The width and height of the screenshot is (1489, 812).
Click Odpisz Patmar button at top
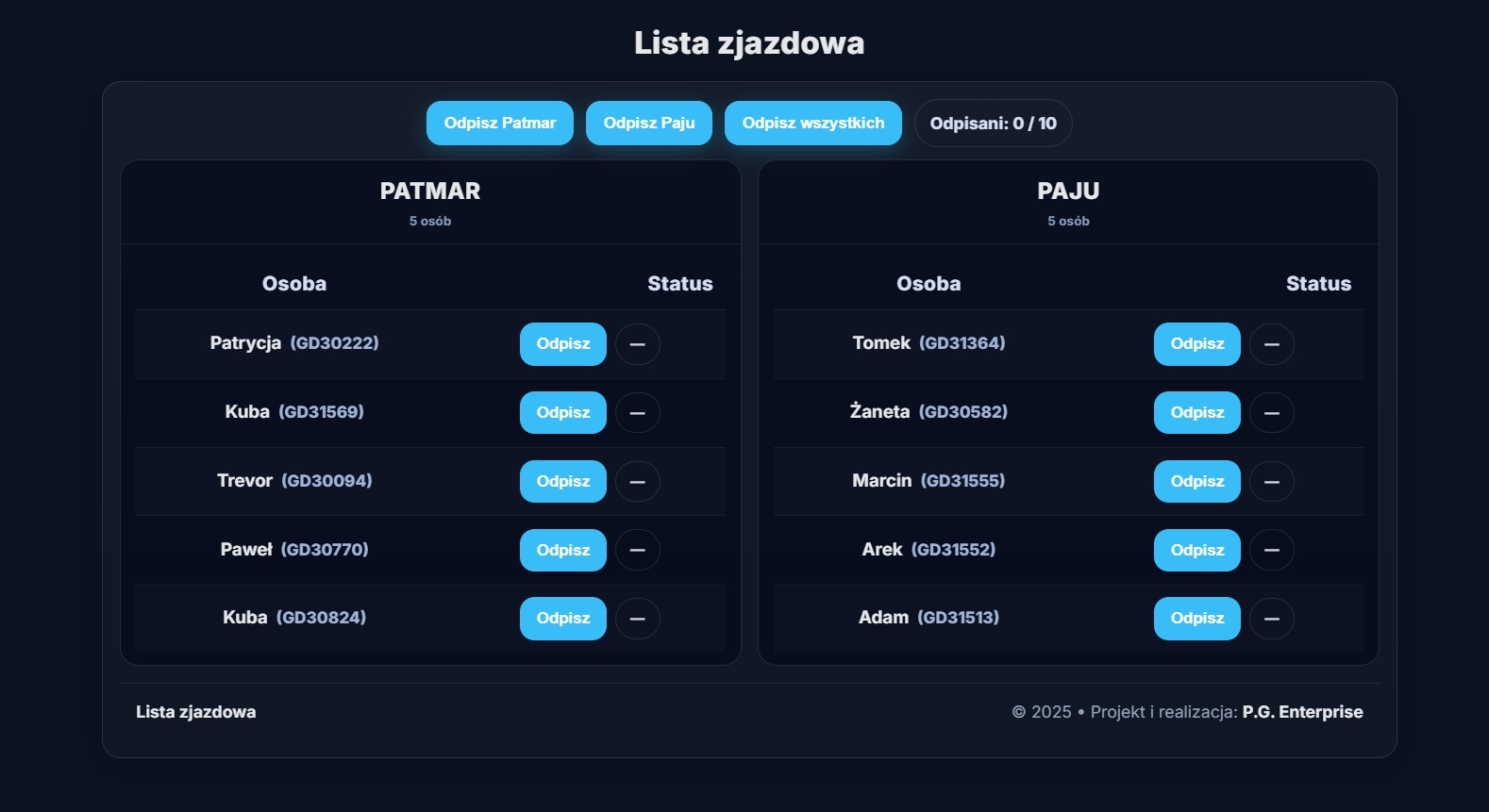[x=500, y=123]
